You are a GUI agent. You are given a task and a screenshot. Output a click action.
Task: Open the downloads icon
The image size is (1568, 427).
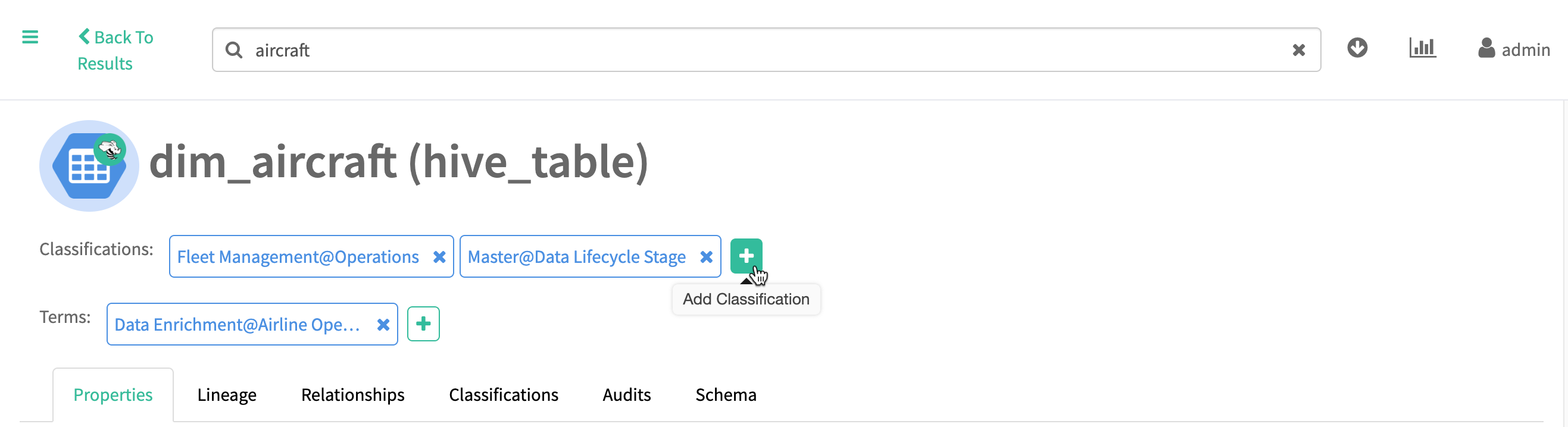coord(1357,48)
